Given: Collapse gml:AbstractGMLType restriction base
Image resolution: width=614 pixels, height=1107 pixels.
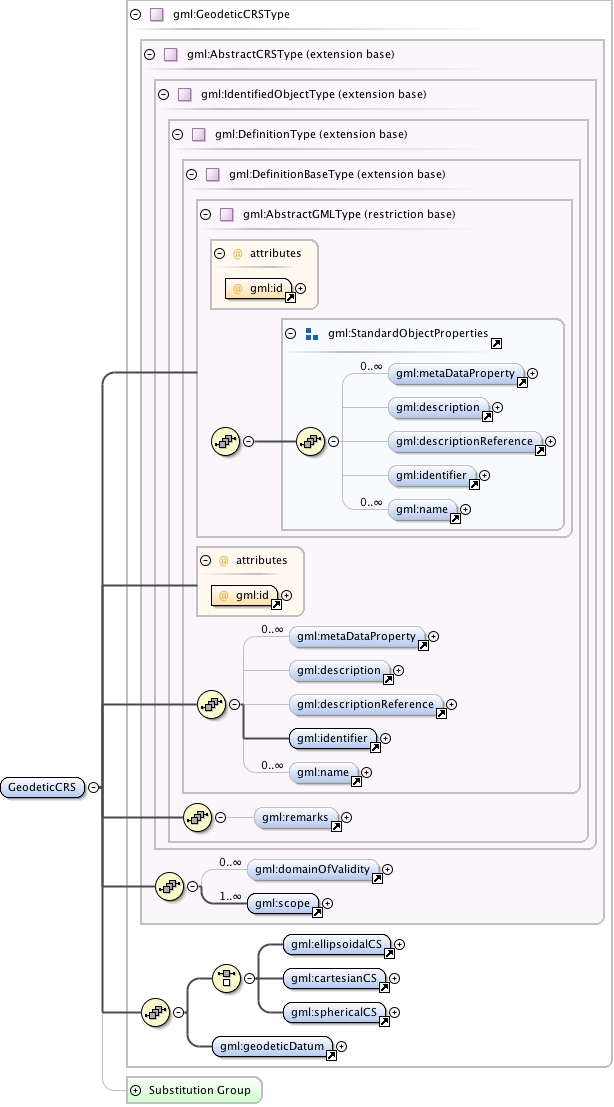Looking at the screenshot, I should tap(205, 214).
